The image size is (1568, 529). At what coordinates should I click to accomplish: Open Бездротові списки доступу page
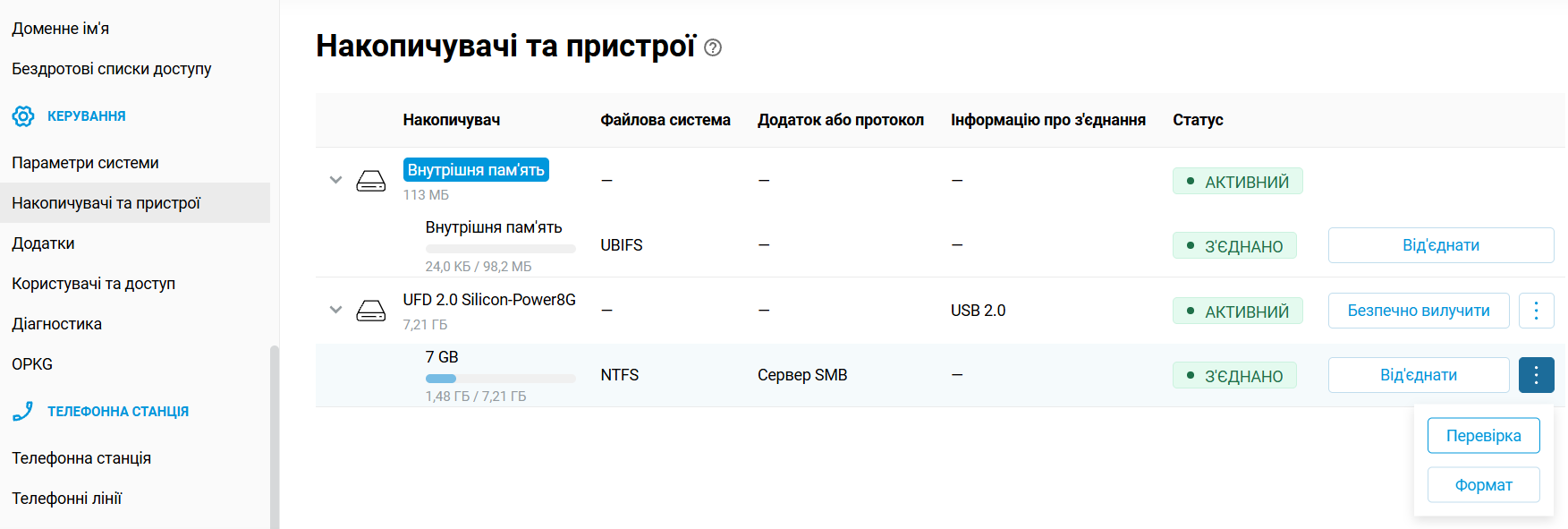(x=112, y=69)
